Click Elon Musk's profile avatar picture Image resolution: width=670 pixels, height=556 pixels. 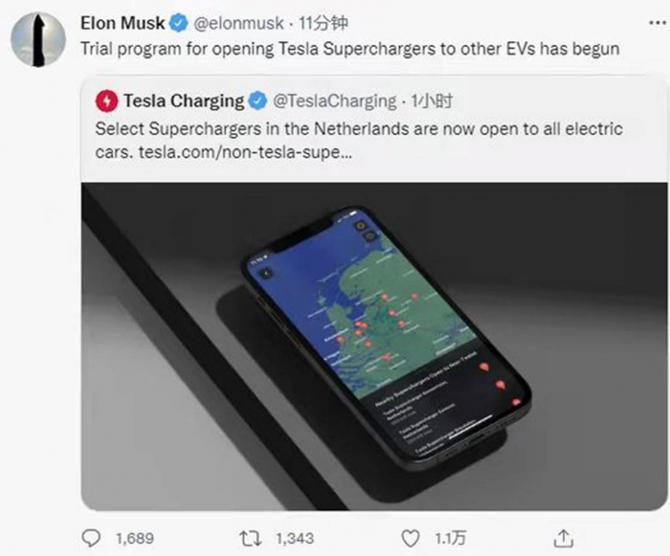[35, 37]
